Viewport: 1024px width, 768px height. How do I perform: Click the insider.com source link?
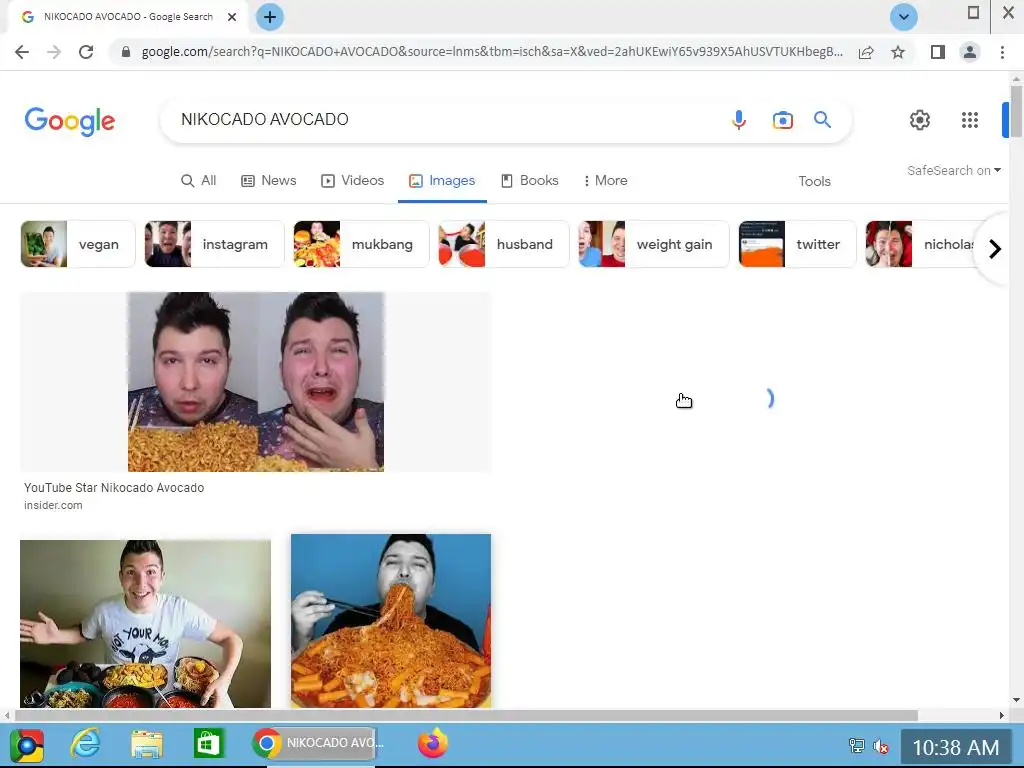point(53,505)
